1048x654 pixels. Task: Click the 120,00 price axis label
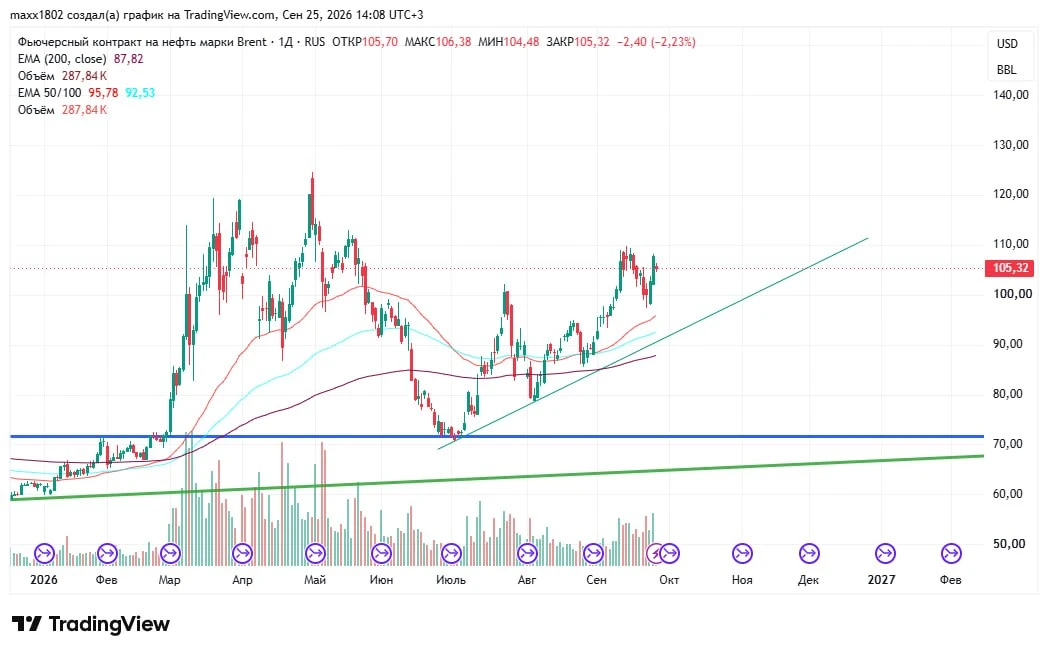pos(1011,194)
